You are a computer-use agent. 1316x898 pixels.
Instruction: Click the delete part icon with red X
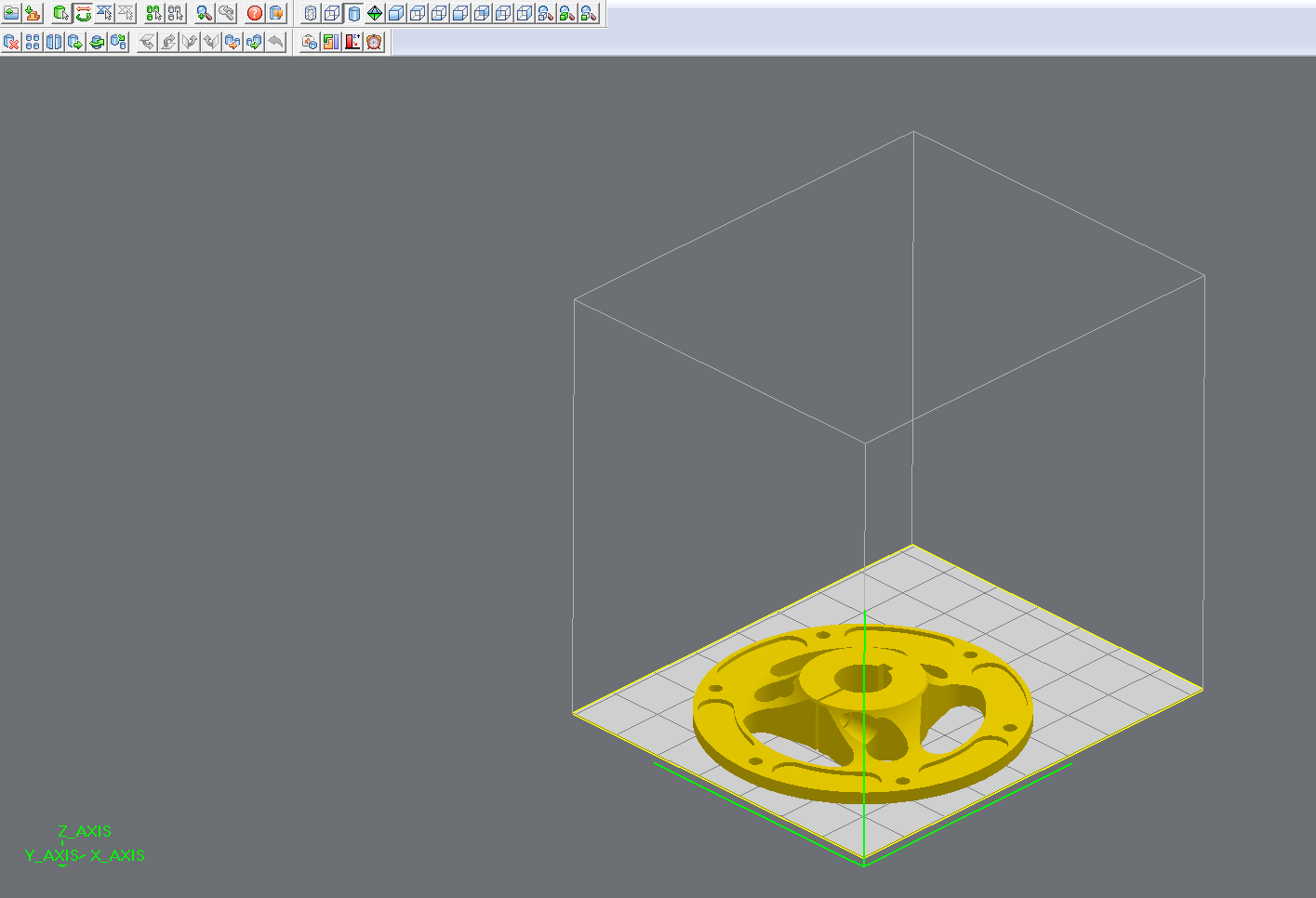pyautogui.click(x=11, y=42)
